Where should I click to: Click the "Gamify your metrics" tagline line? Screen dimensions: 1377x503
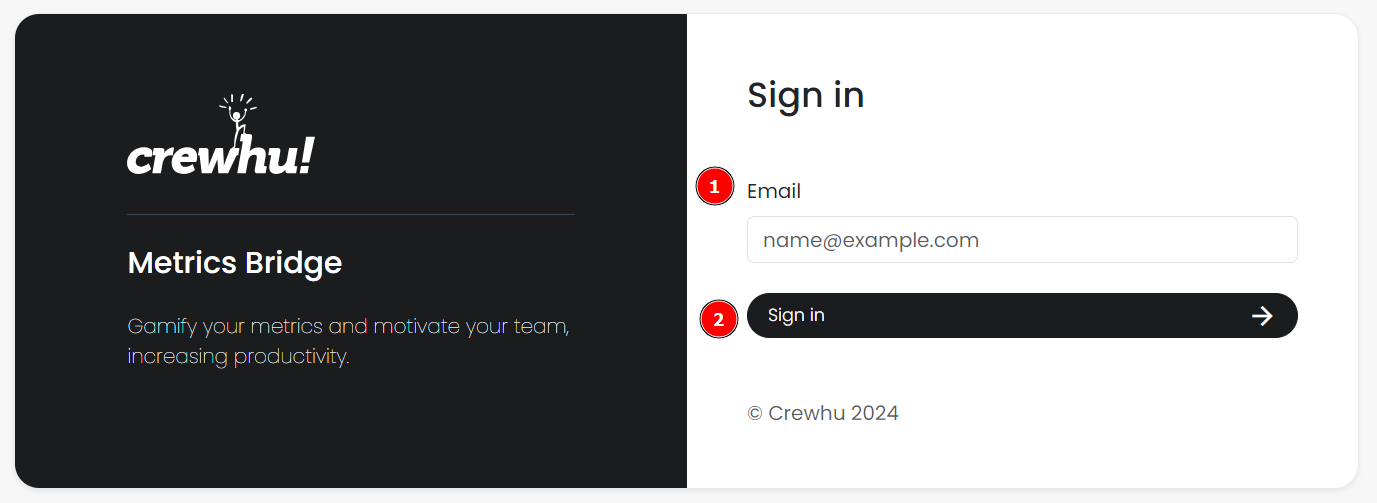click(x=348, y=326)
